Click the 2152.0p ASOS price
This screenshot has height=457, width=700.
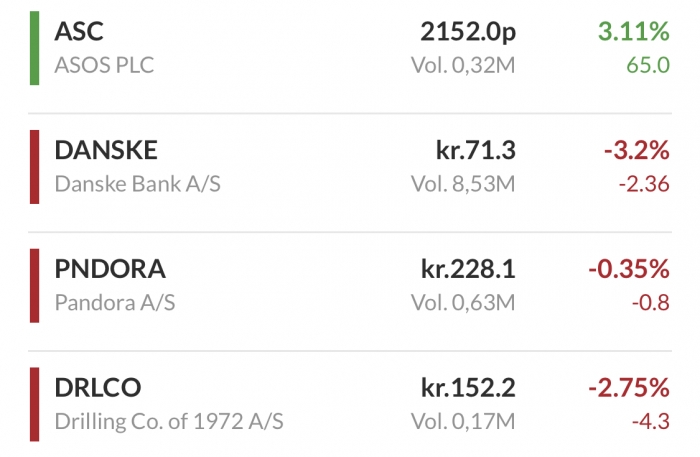pyautogui.click(x=468, y=33)
